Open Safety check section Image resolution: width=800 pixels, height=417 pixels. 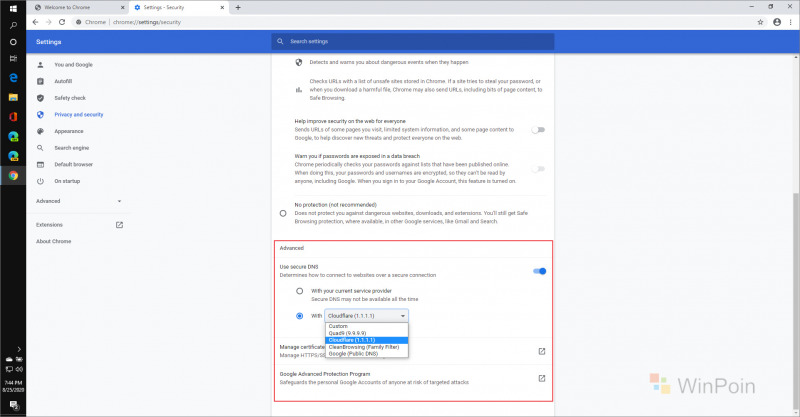click(70, 98)
